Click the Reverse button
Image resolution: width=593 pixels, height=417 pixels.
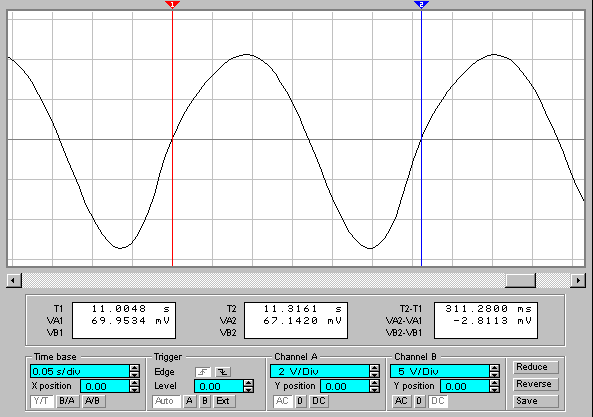coord(536,384)
